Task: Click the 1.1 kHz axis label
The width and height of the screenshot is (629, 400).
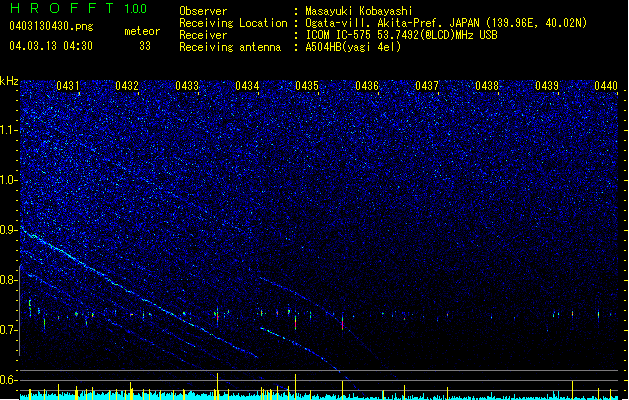Action: pos(9,130)
